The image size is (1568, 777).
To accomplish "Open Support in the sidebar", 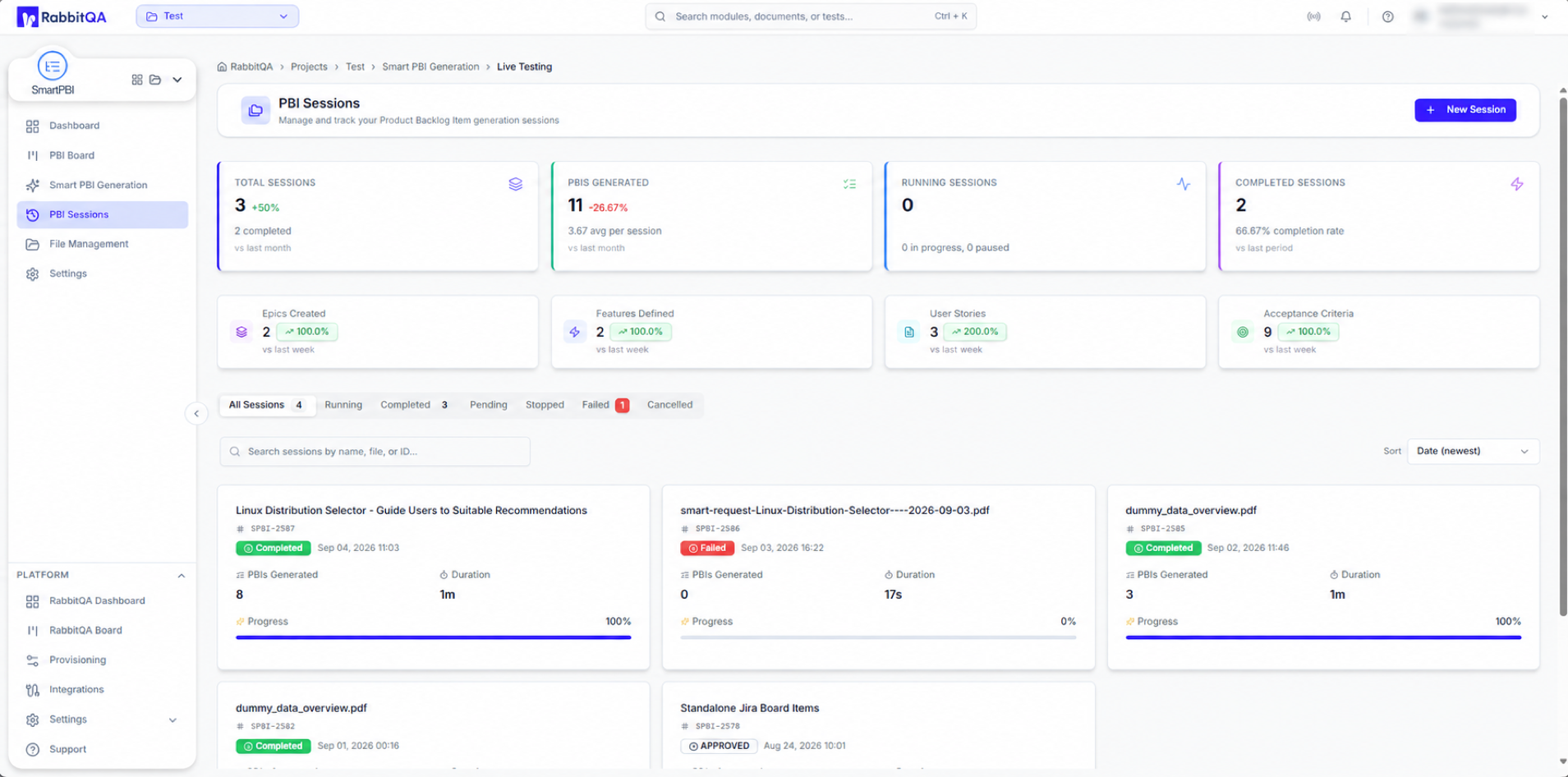I will pyautogui.click(x=103, y=749).
